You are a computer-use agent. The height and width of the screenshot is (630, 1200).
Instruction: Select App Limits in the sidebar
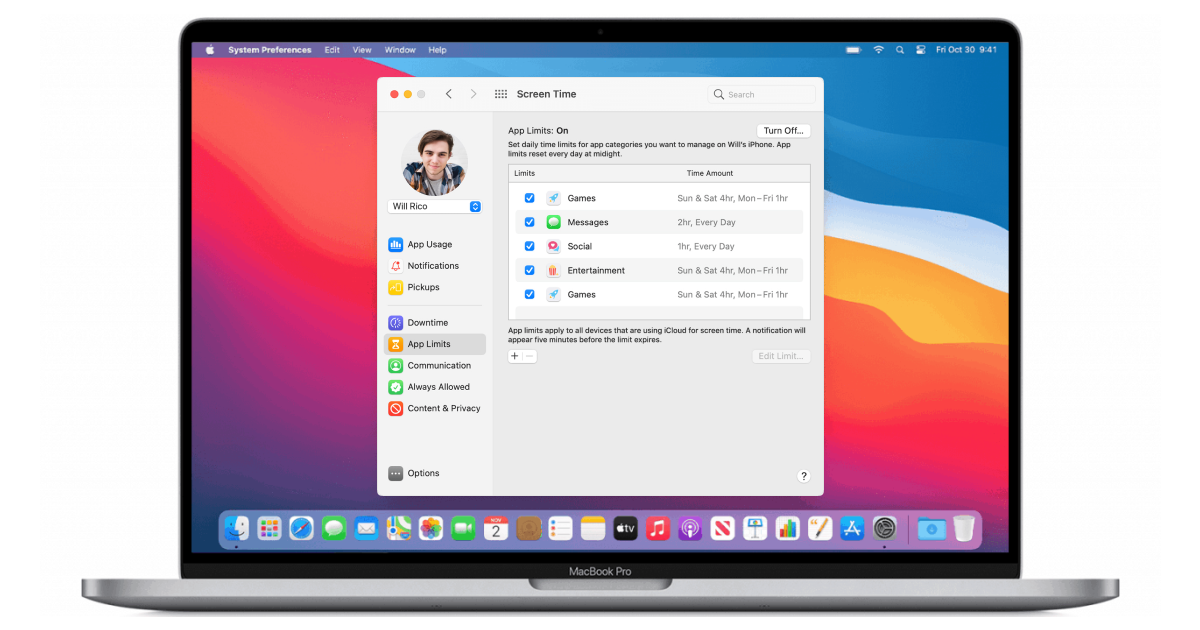click(x=434, y=344)
